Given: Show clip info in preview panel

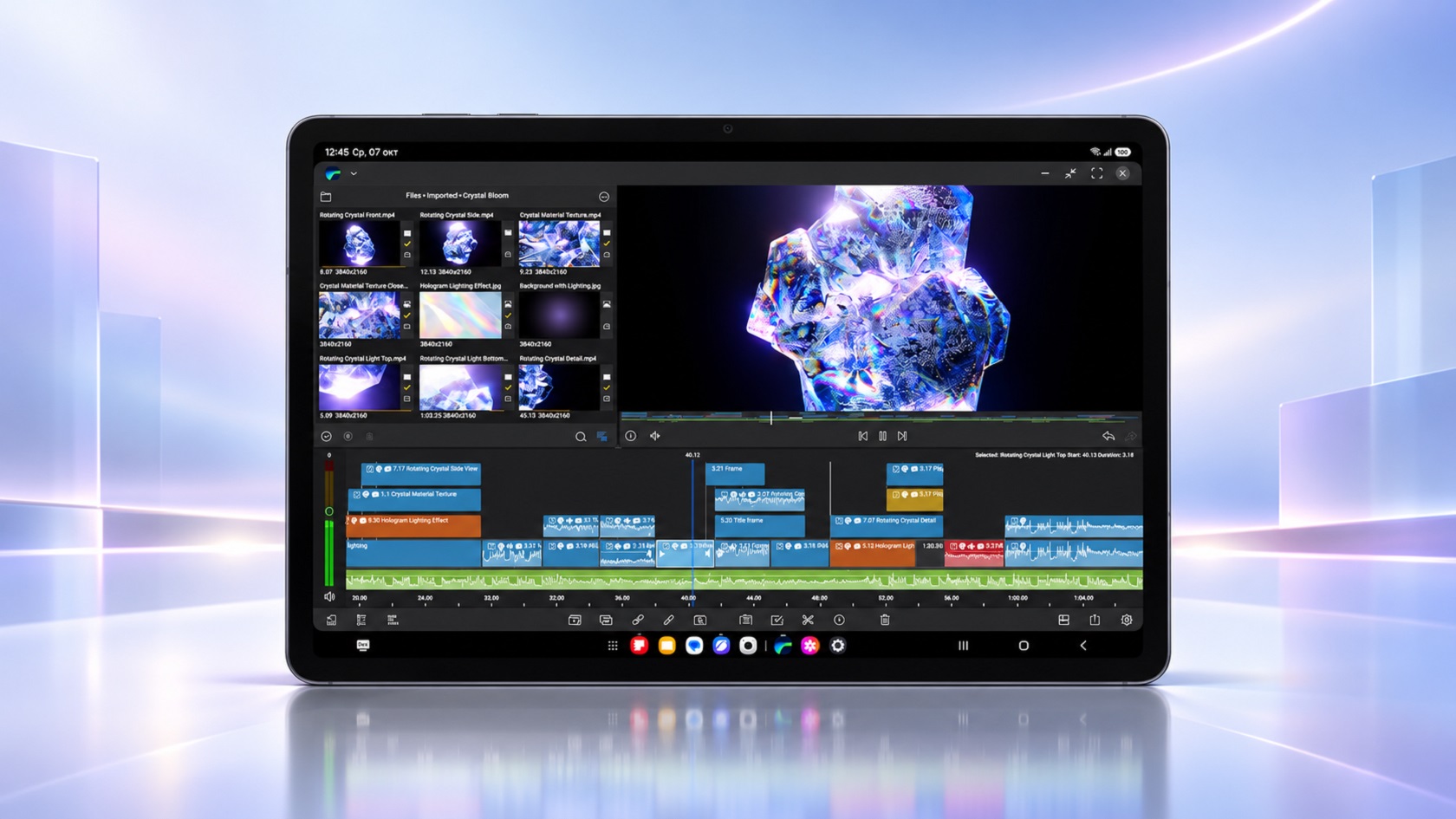Looking at the screenshot, I should coord(631,436).
